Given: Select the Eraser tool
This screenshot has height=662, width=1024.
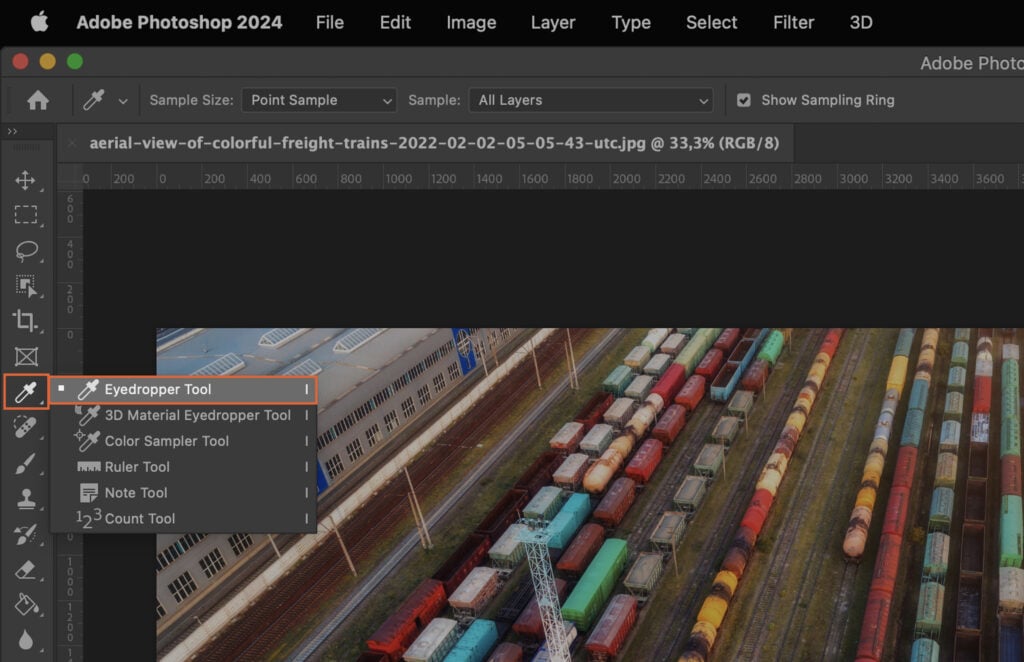Looking at the screenshot, I should tap(26, 568).
